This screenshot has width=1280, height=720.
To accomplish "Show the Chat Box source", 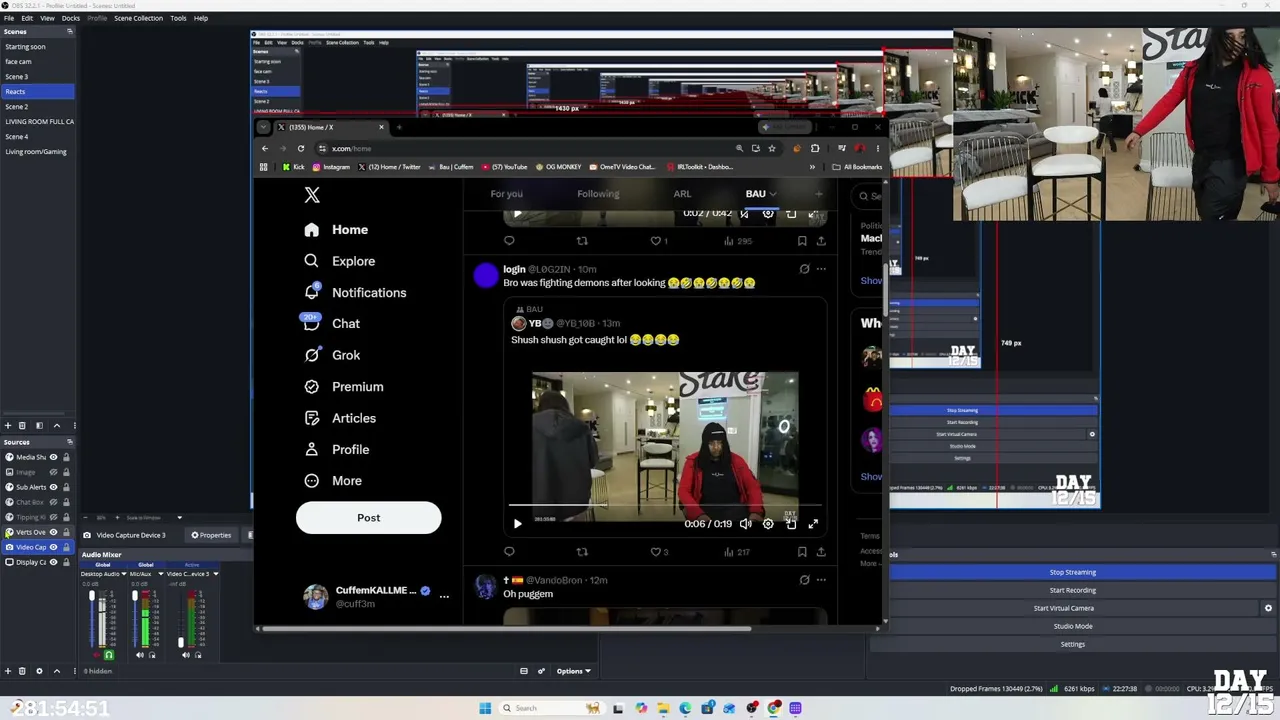I will (x=54, y=502).
